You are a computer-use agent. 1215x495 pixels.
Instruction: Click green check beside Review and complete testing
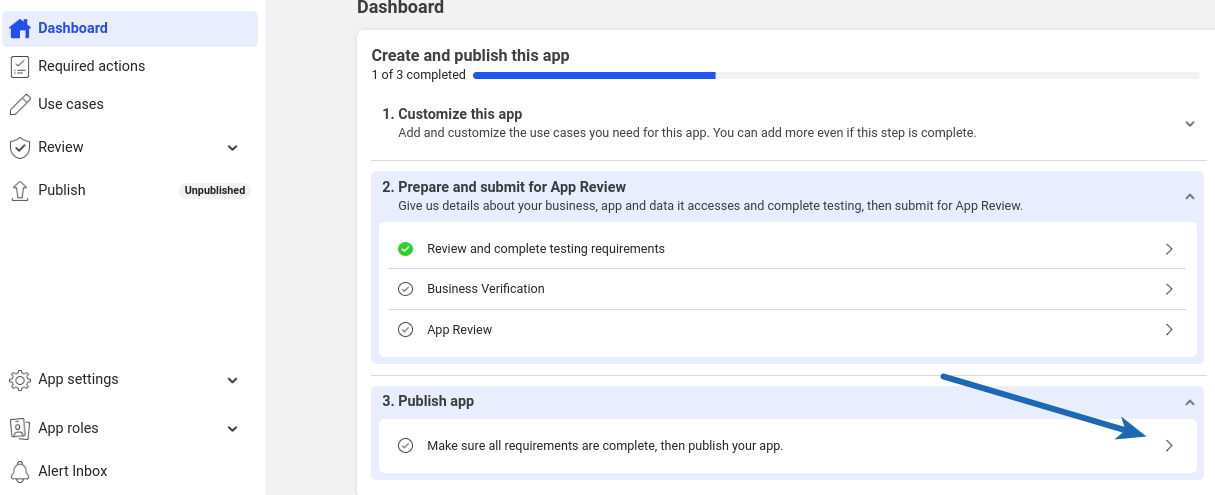point(405,248)
